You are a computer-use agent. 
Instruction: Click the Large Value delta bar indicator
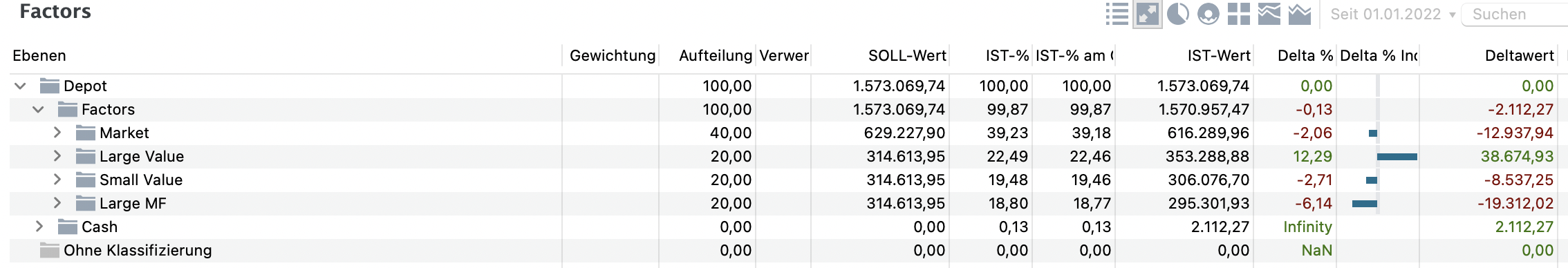tap(1397, 157)
